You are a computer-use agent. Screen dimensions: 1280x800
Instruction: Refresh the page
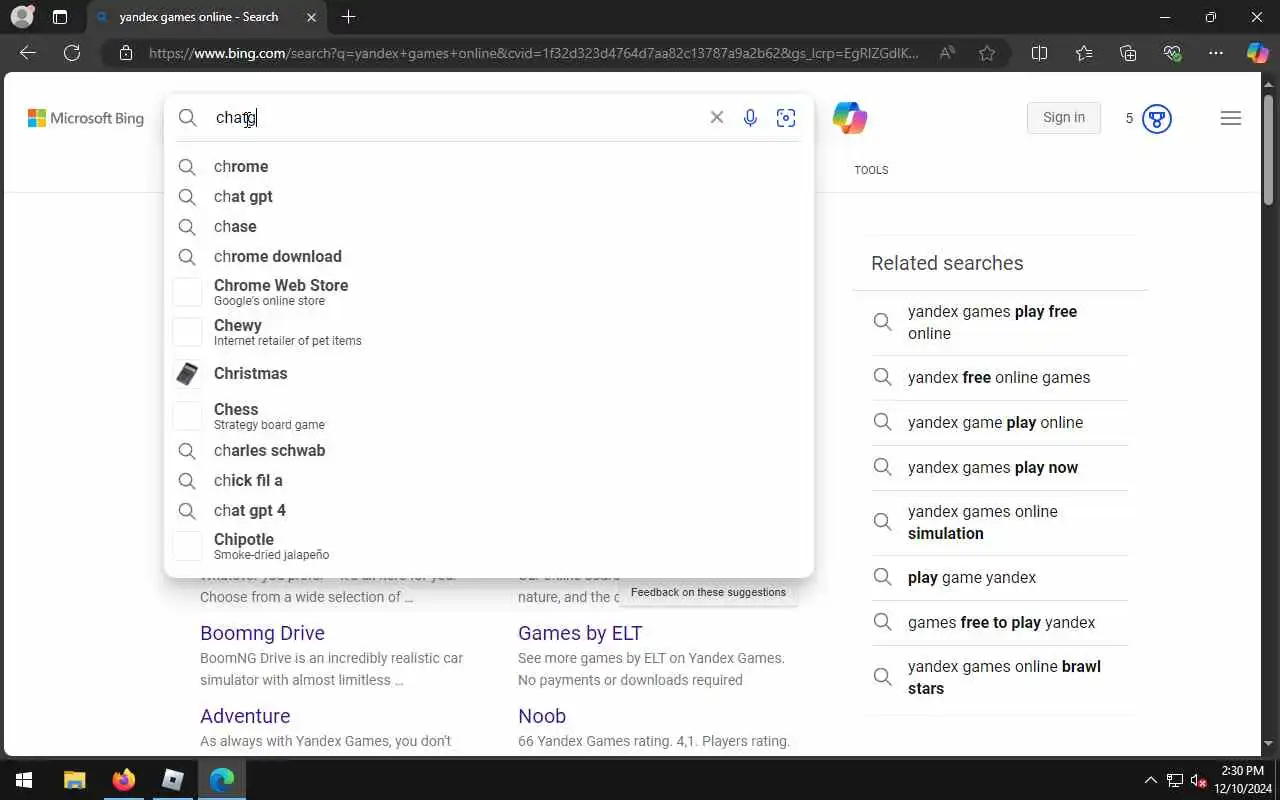[x=72, y=53]
